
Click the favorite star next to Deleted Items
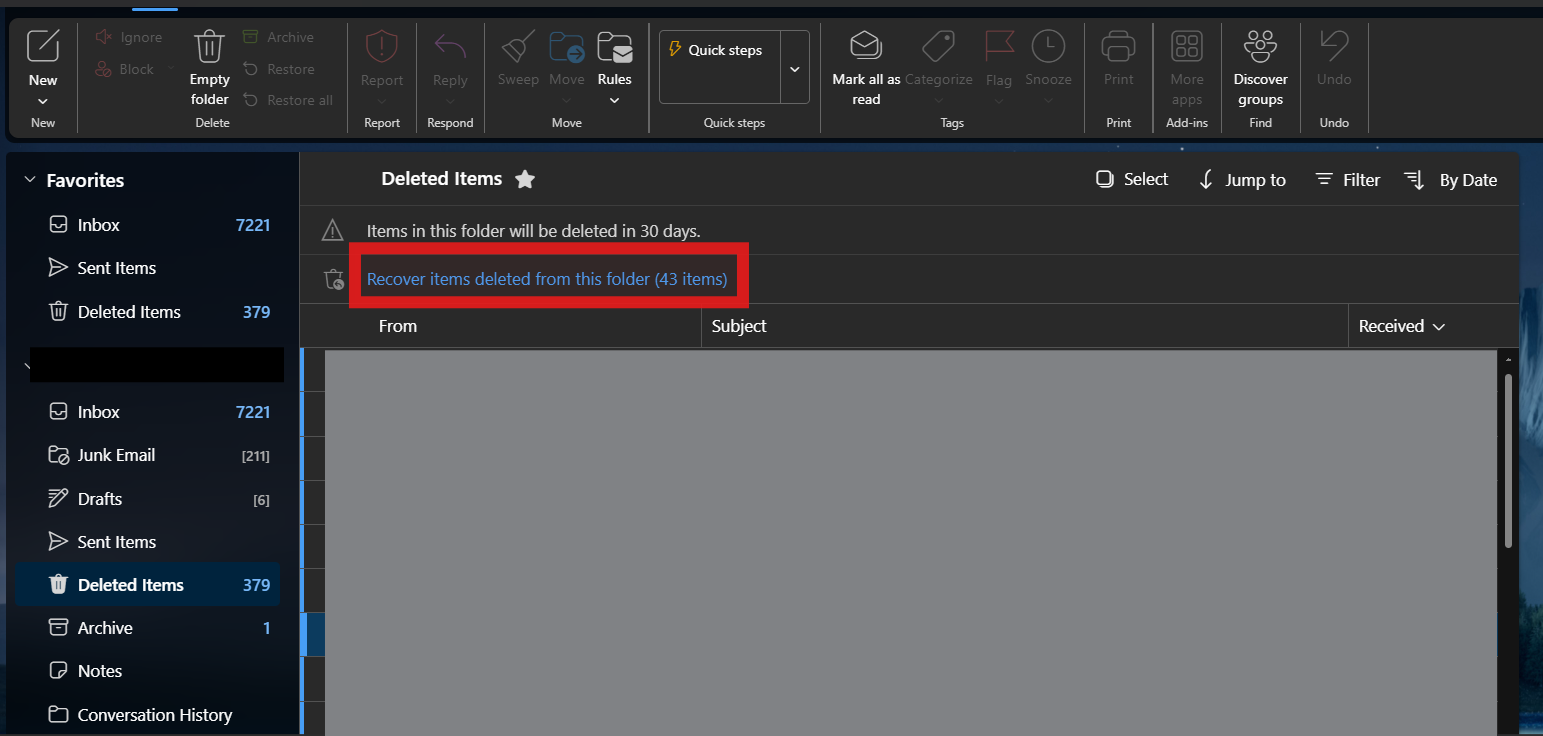(525, 179)
